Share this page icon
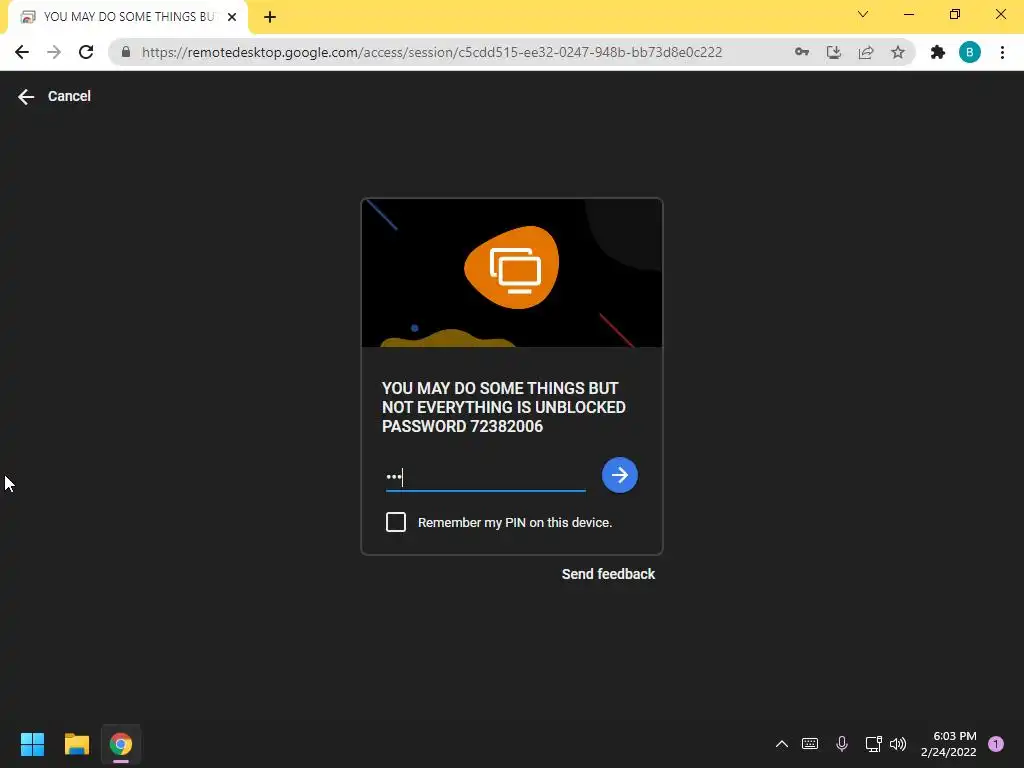 point(866,52)
